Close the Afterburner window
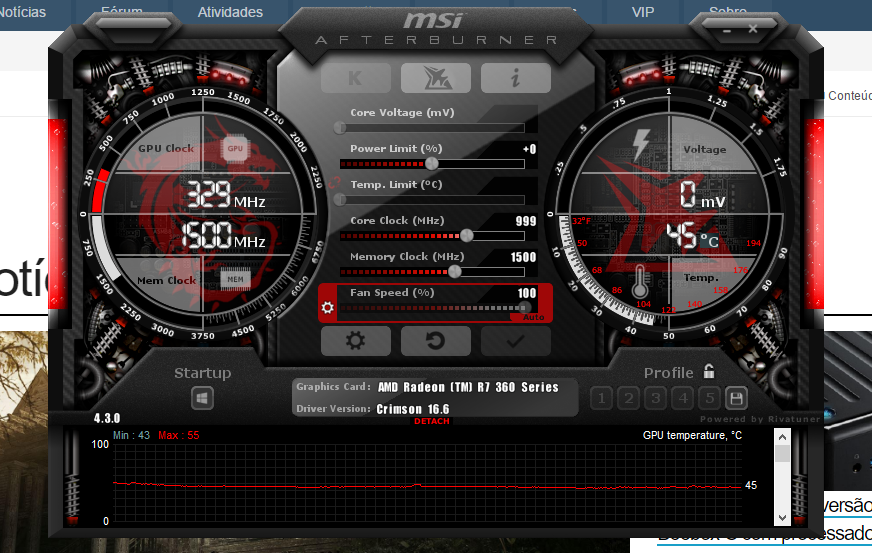 (753, 28)
